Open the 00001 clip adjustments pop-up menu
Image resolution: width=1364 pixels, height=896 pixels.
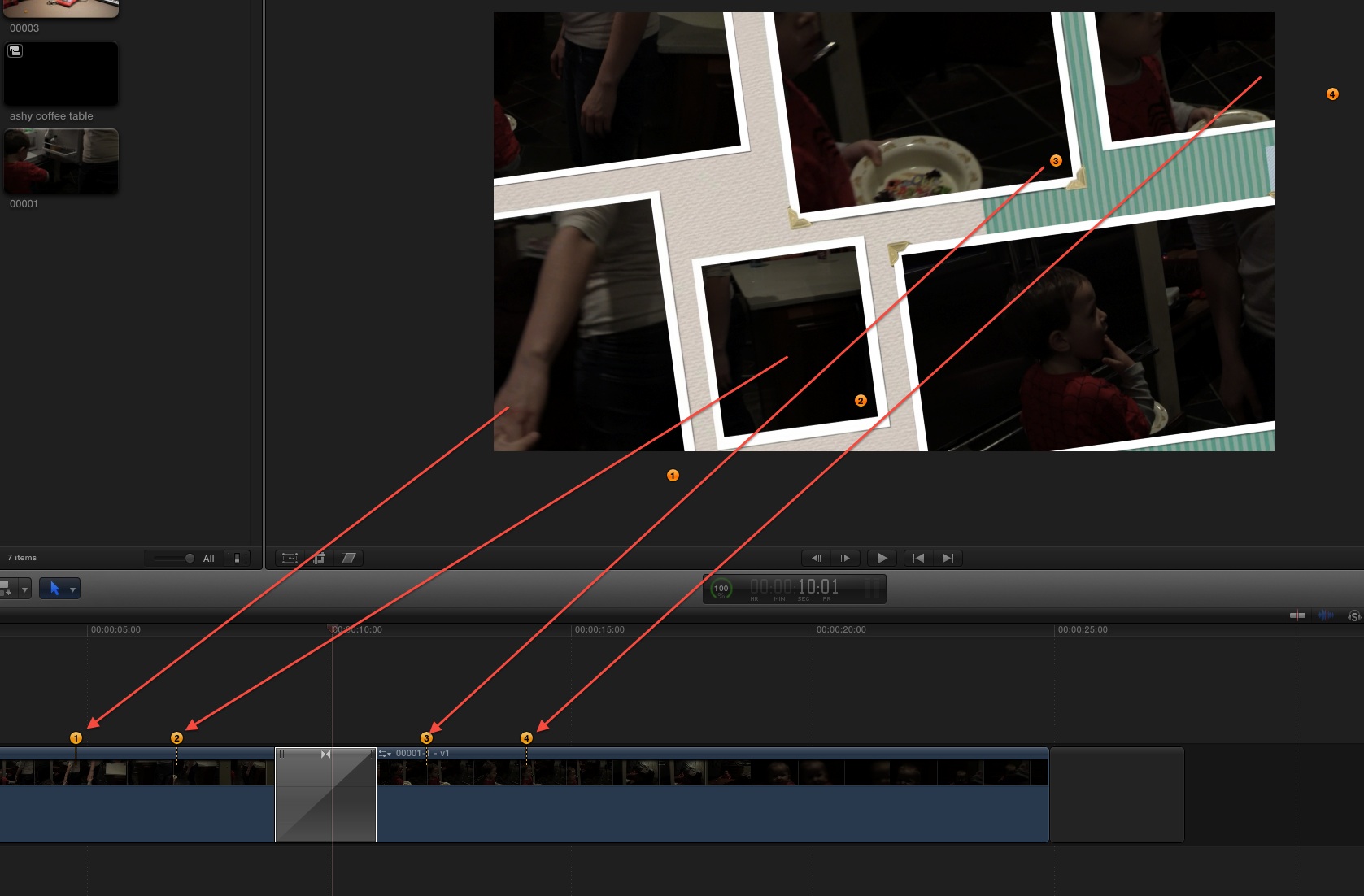click(x=386, y=754)
